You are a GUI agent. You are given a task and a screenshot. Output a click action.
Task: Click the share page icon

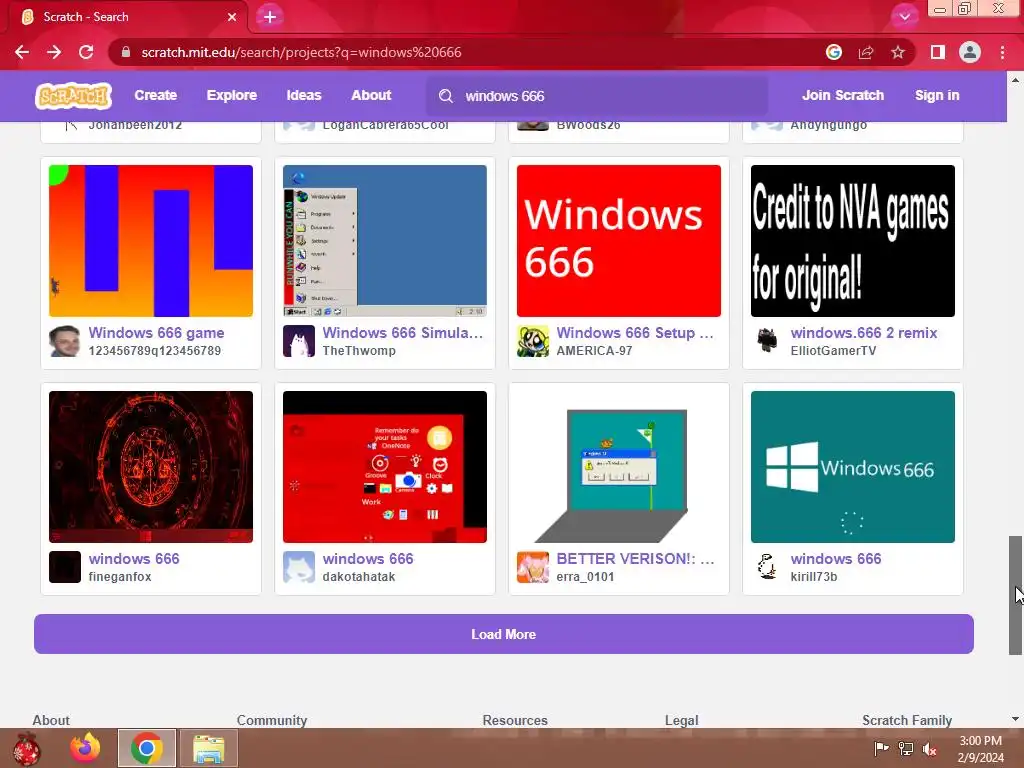[x=866, y=52]
